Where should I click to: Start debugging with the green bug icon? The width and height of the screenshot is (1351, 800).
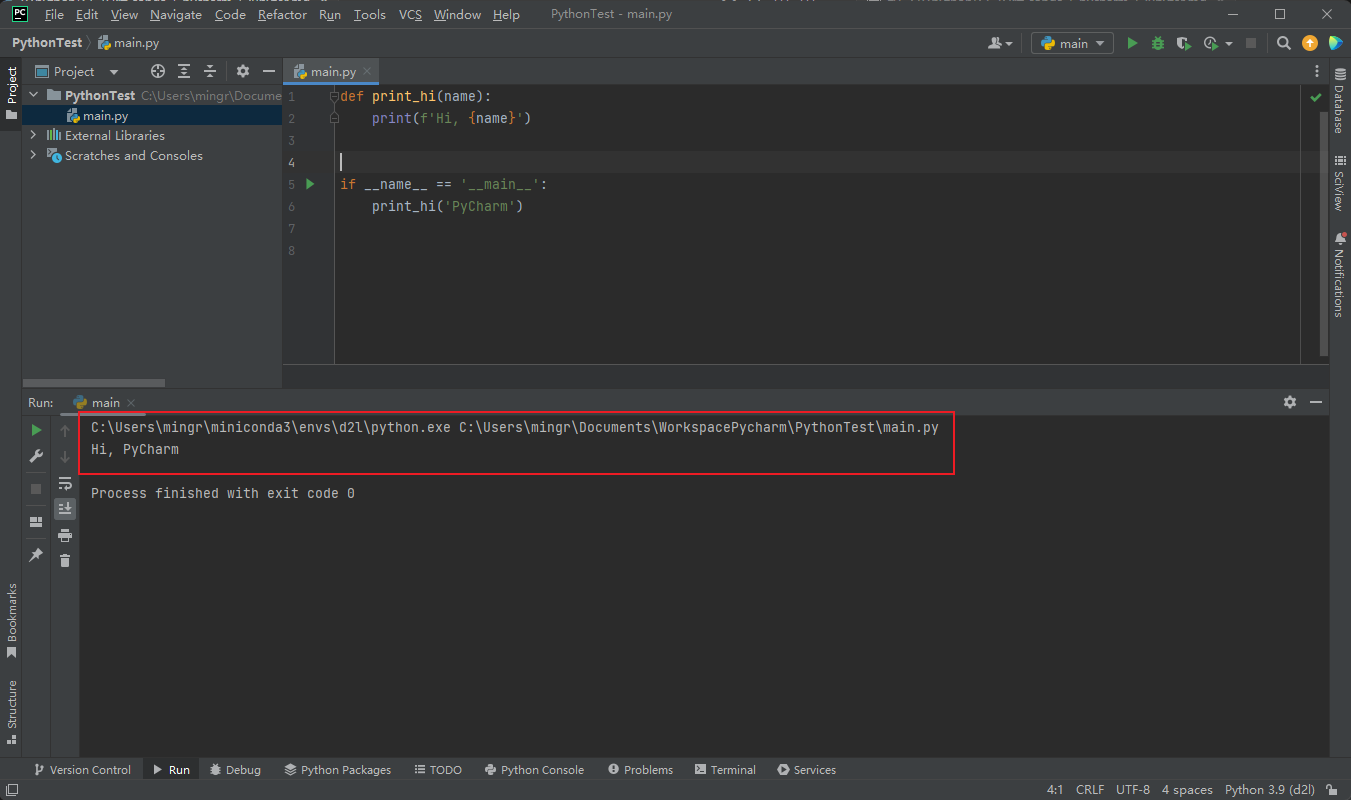click(1158, 43)
